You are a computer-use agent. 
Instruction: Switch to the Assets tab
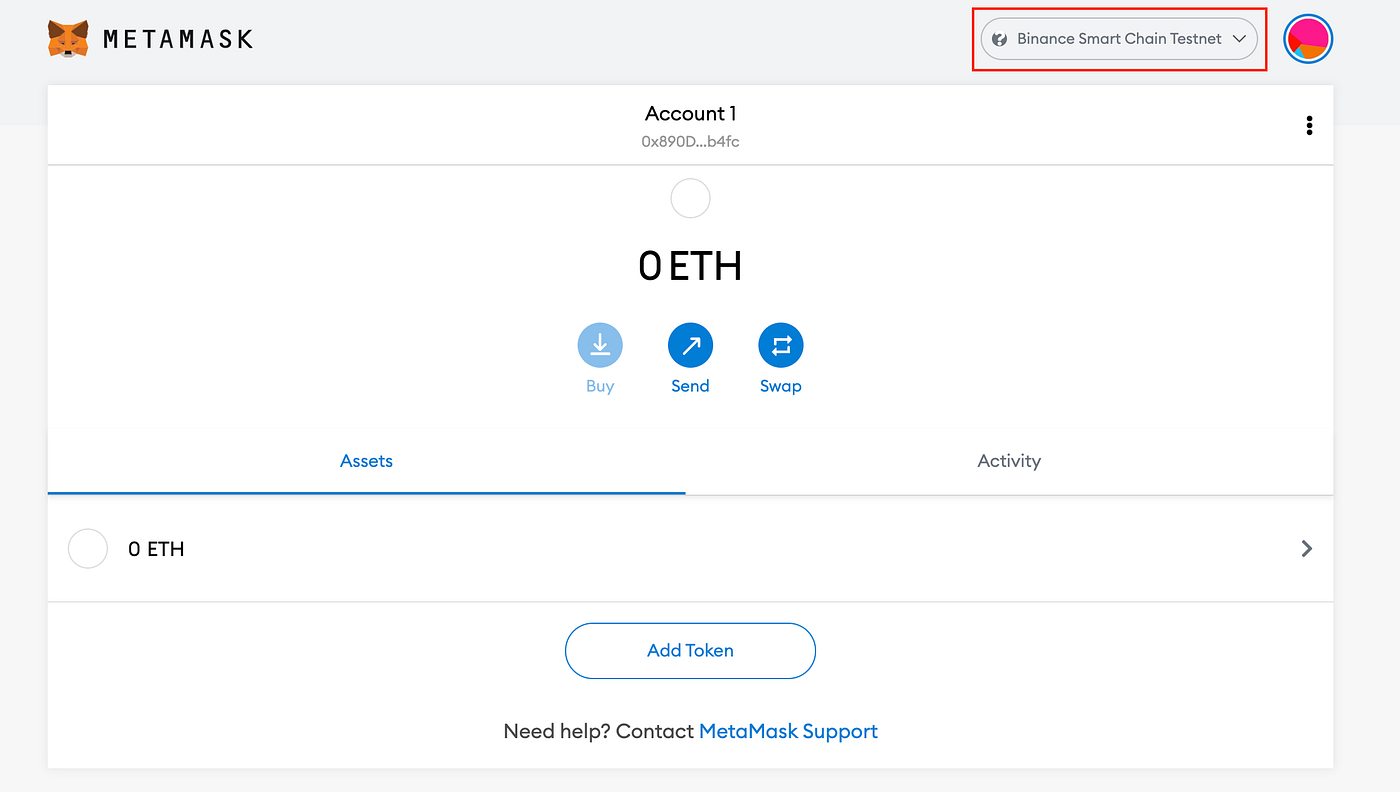pos(367,461)
